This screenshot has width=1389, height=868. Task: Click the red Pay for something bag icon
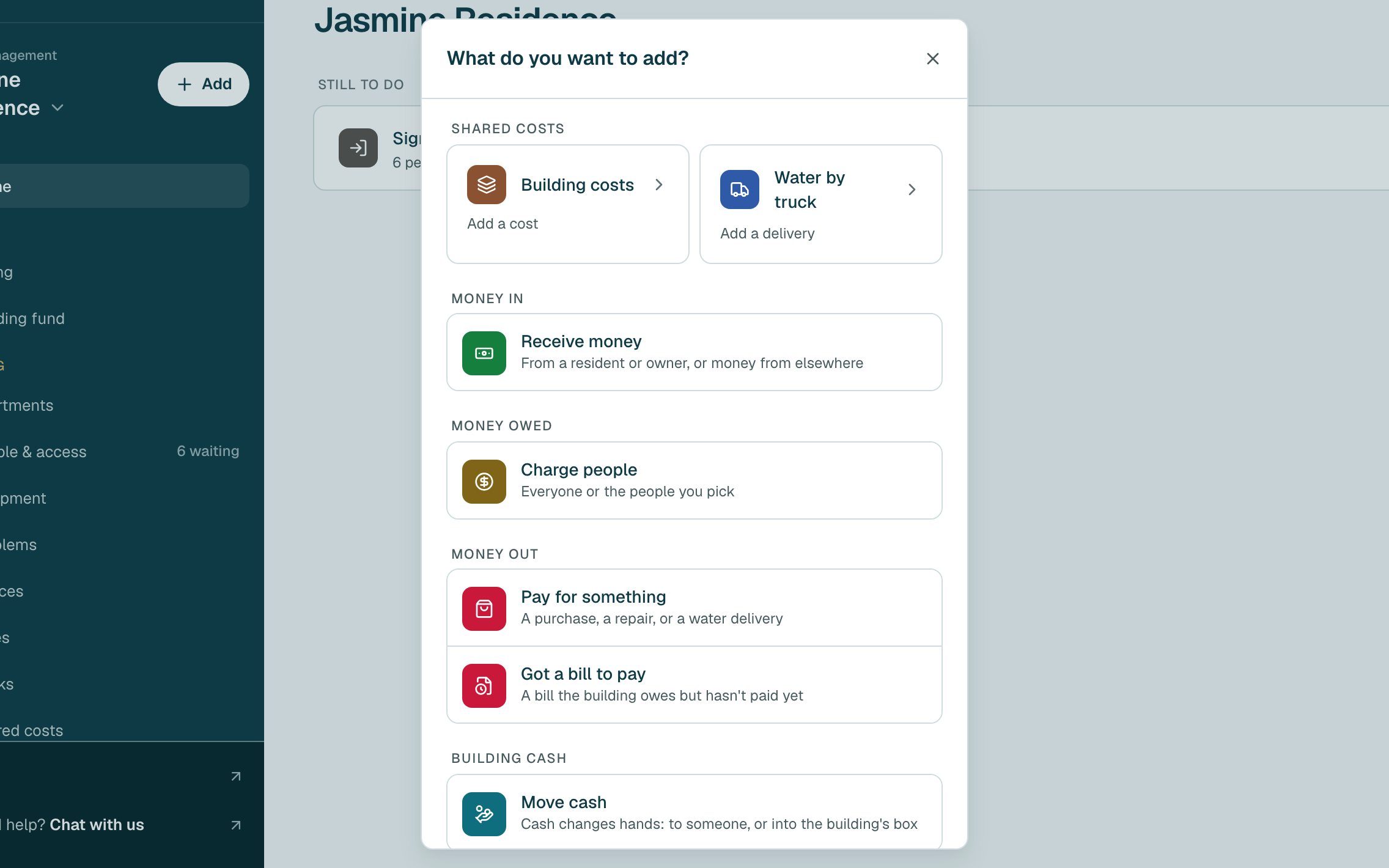pos(484,609)
